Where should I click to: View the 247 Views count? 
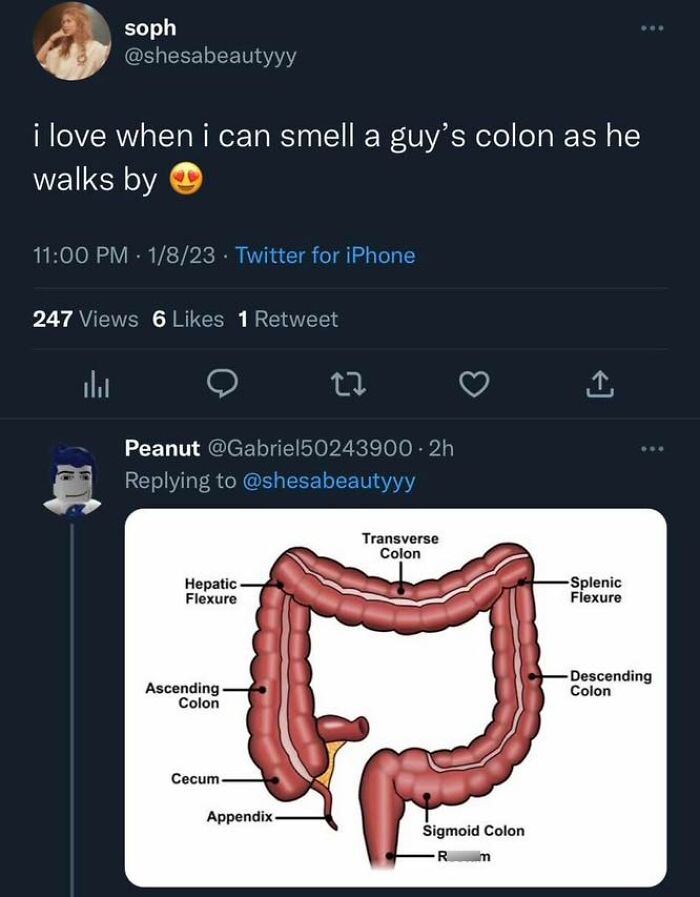click(85, 319)
